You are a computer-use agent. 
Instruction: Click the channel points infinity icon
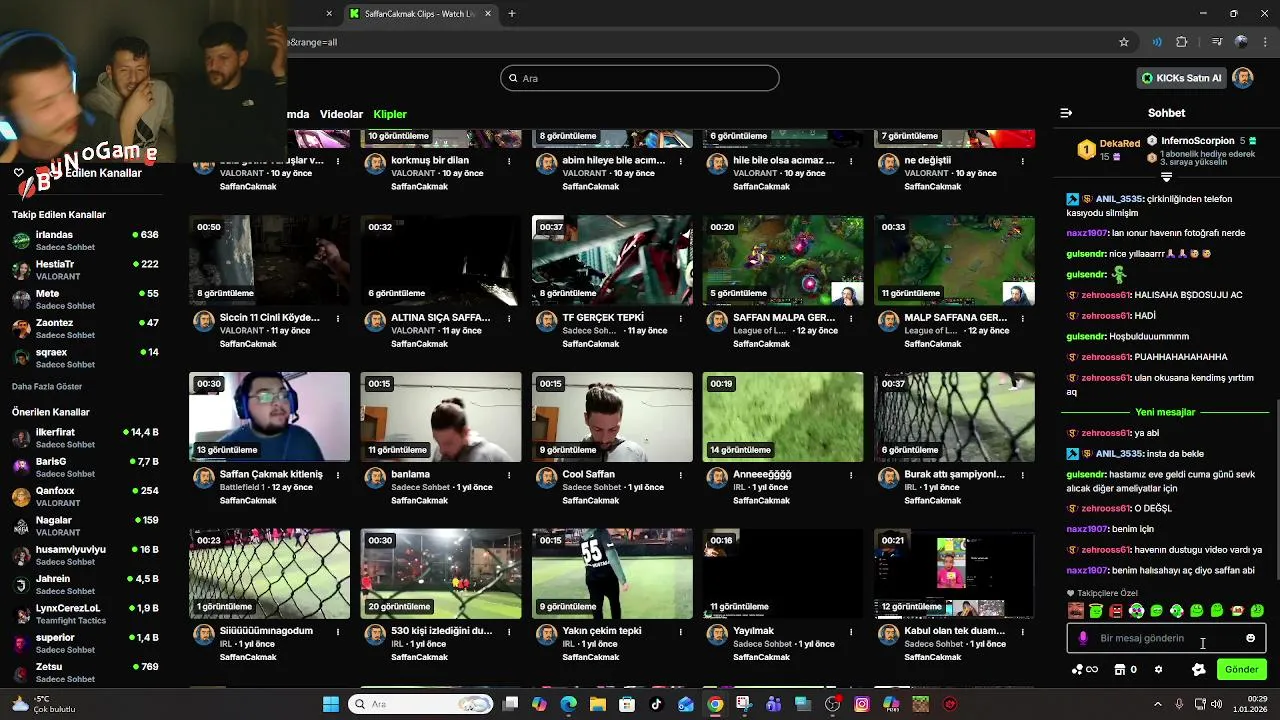pos(1085,670)
